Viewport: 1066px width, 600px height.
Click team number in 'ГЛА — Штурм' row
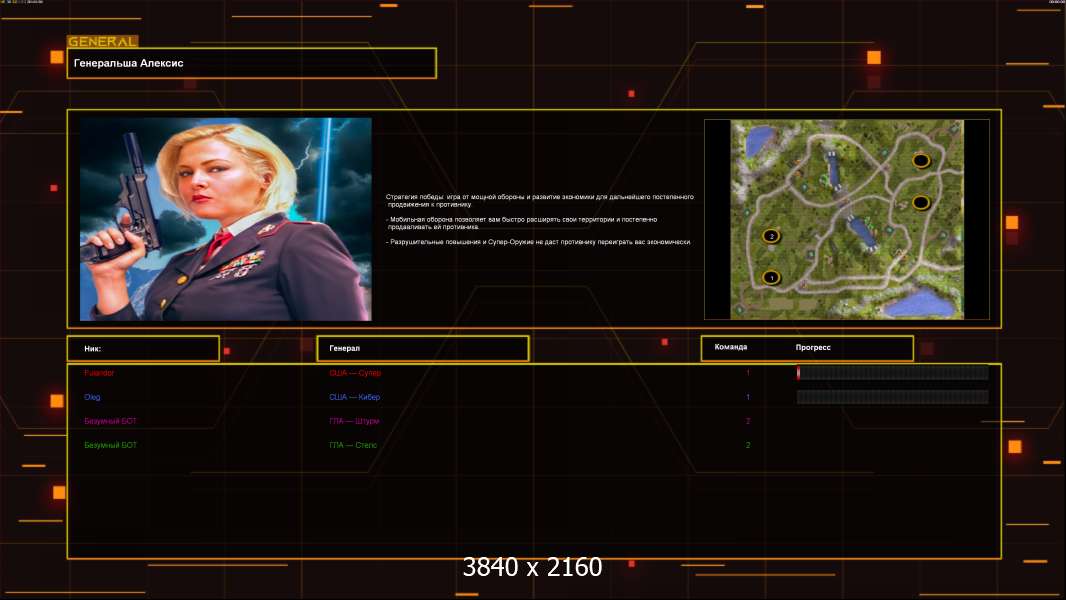tap(748, 421)
